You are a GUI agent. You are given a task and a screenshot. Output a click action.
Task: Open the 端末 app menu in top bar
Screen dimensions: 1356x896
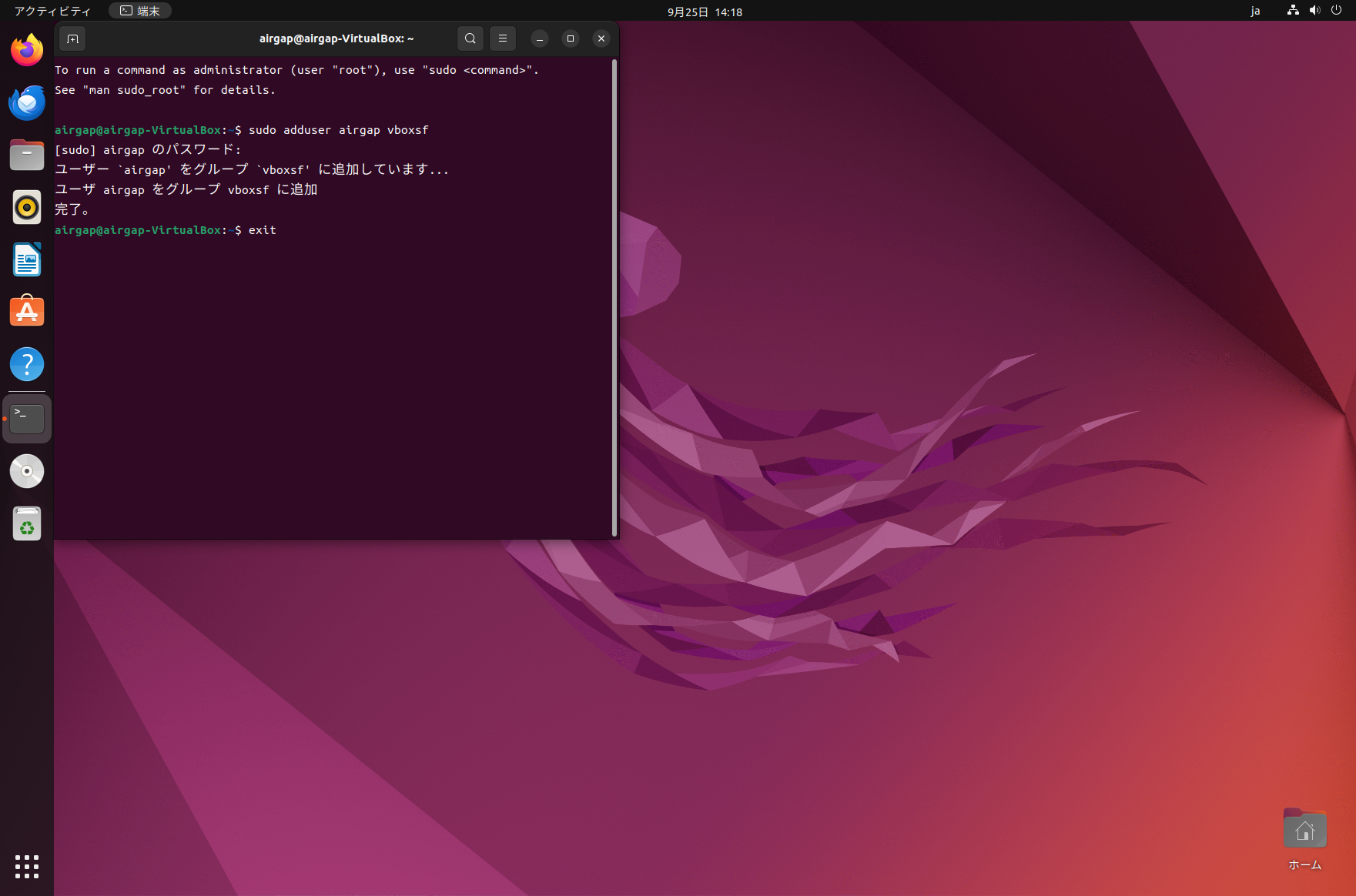coord(140,11)
